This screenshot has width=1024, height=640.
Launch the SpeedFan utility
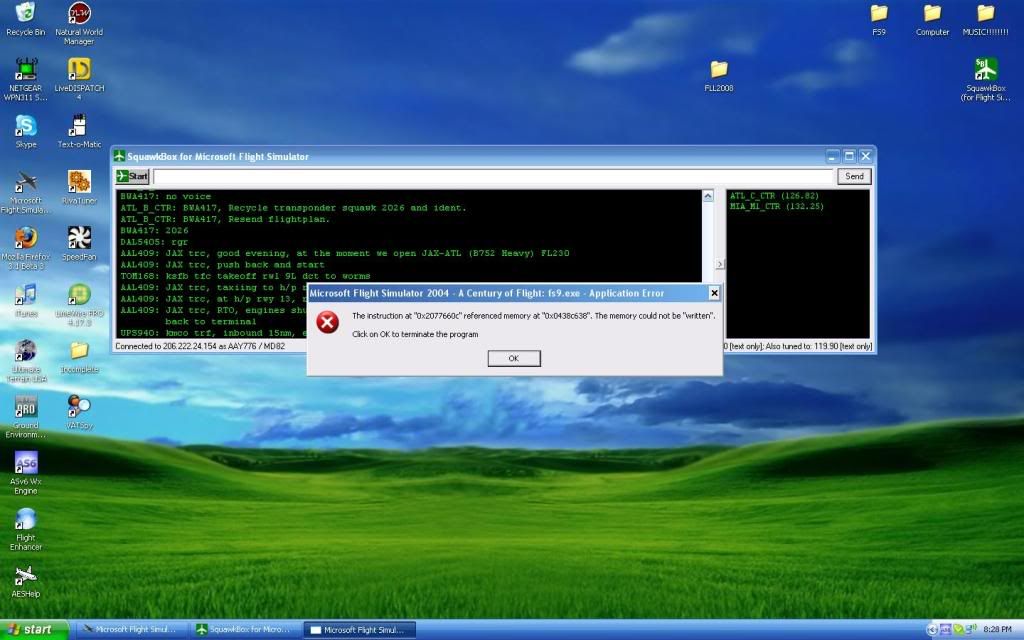click(x=79, y=240)
